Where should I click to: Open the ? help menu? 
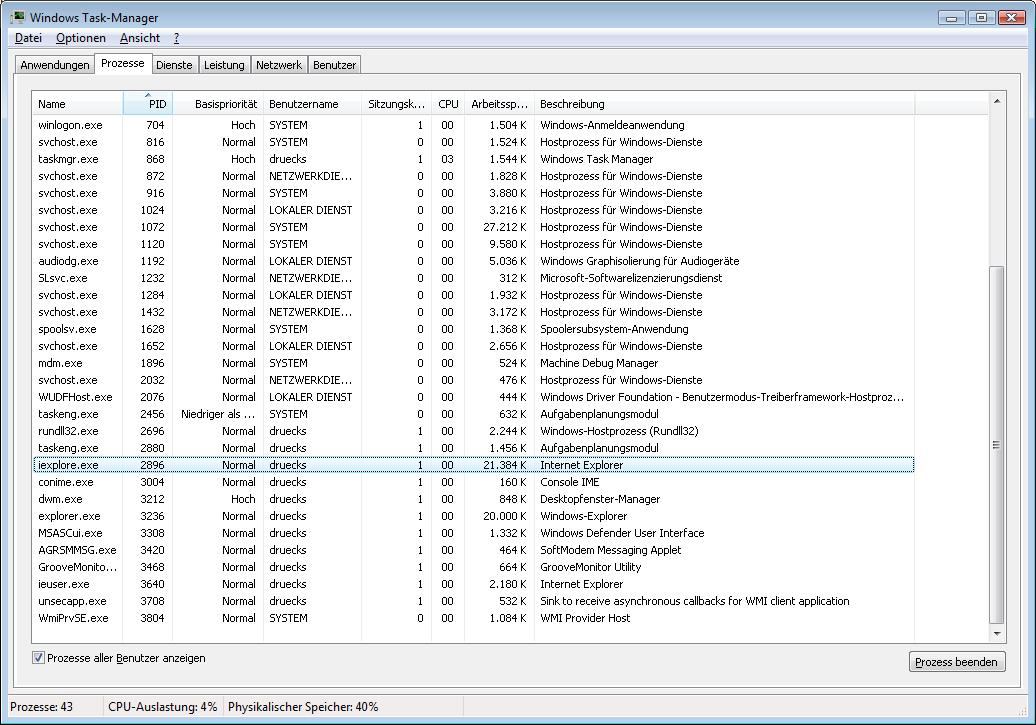176,38
